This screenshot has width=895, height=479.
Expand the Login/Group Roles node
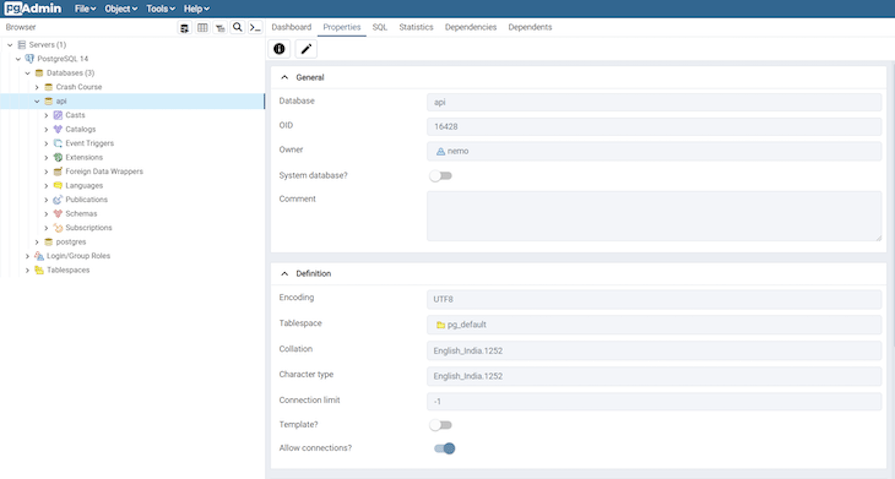pyautogui.click(x=27, y=256)
